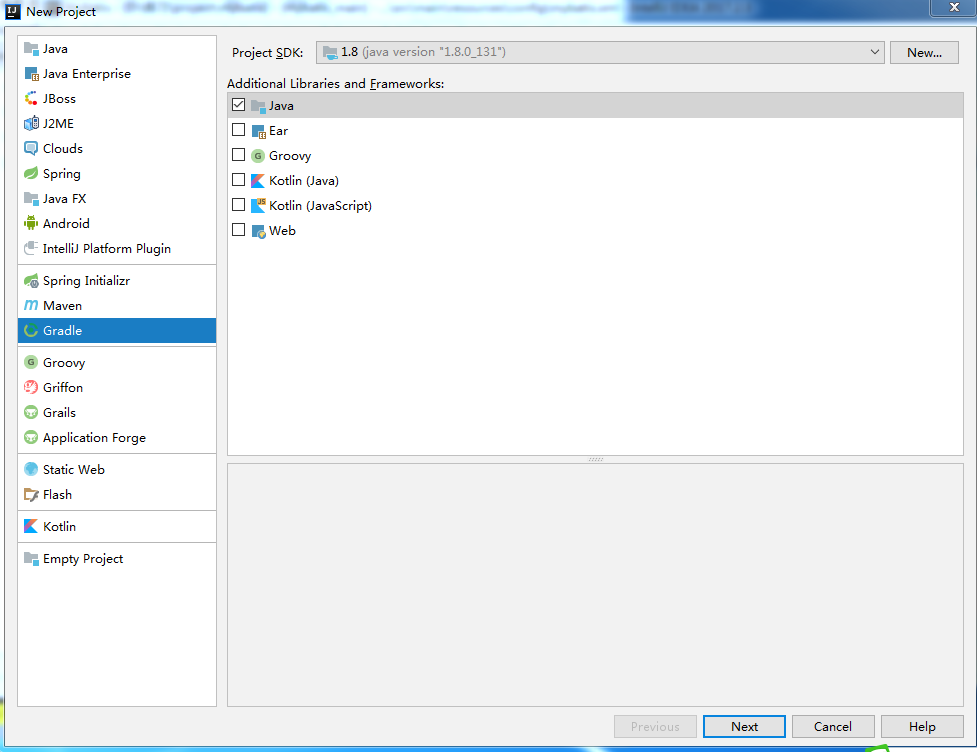Click the Application Forge icon
Viewport: 977px width, 752px height.
coord(31,437)
